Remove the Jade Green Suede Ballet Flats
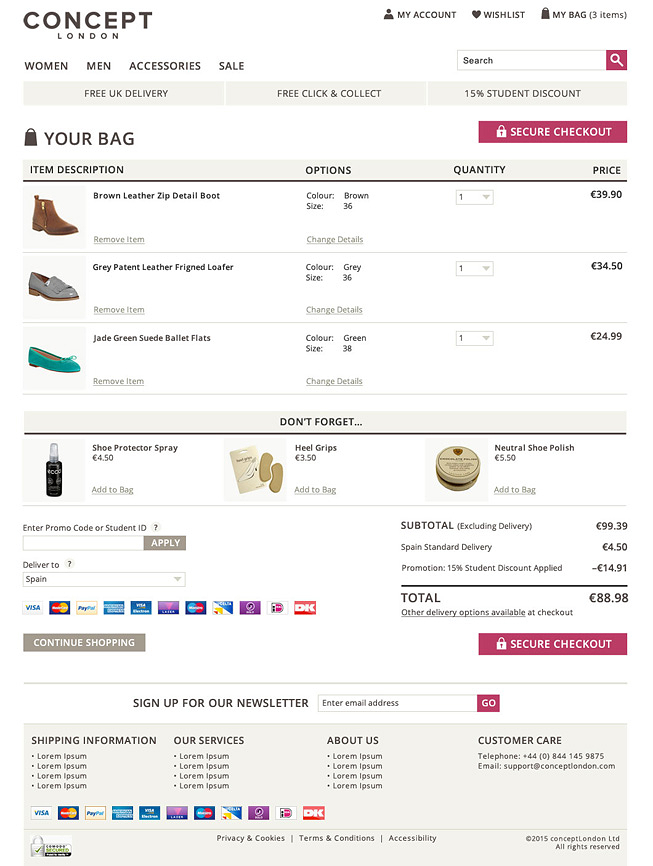 [118, 381]
